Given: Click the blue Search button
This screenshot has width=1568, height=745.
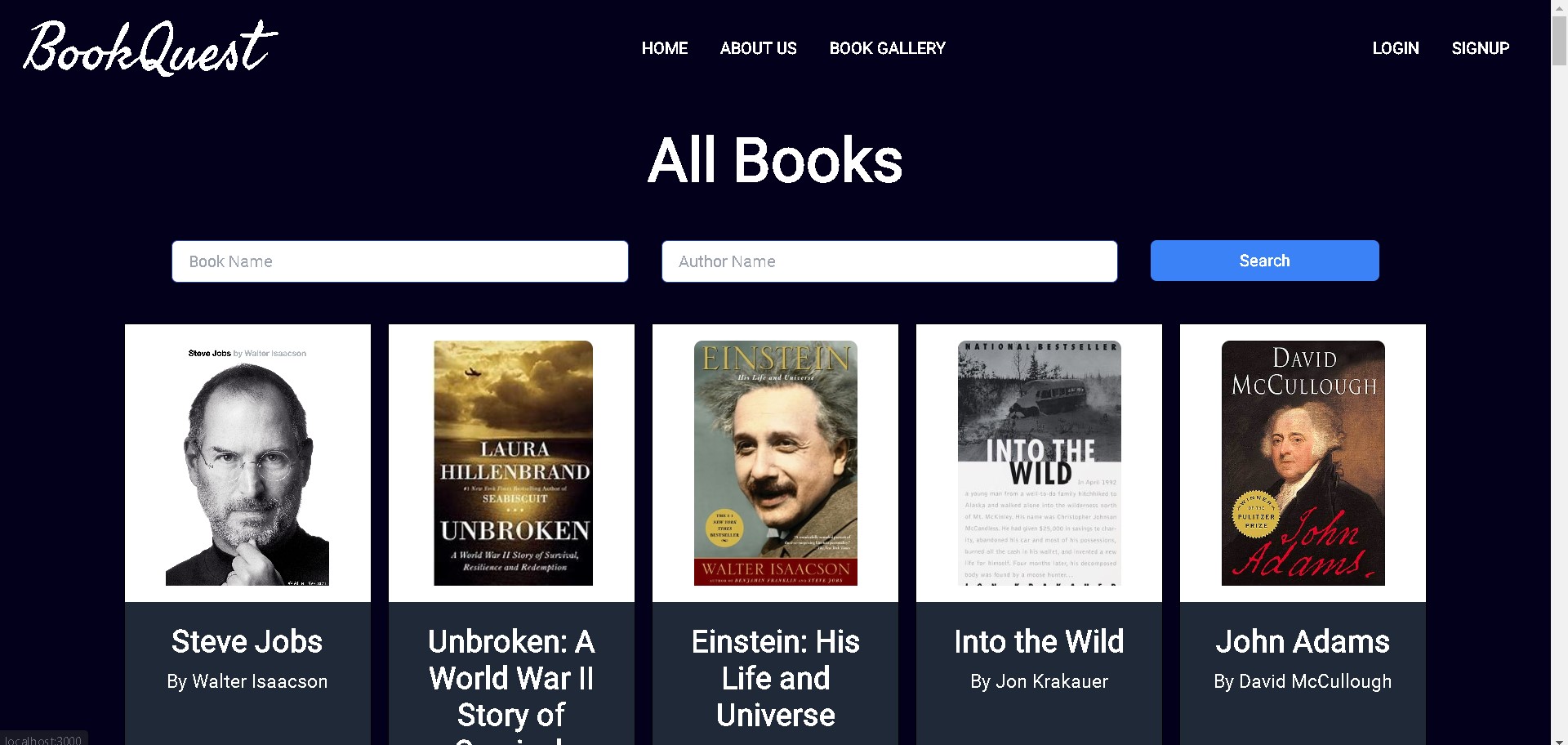Looking at the screenshot, I should coord(1264,261).
